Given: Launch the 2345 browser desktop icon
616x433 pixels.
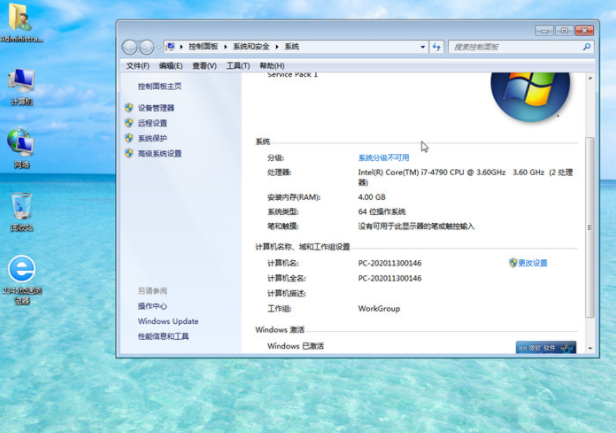Looking at the screenshot, I should pos(22,279).
